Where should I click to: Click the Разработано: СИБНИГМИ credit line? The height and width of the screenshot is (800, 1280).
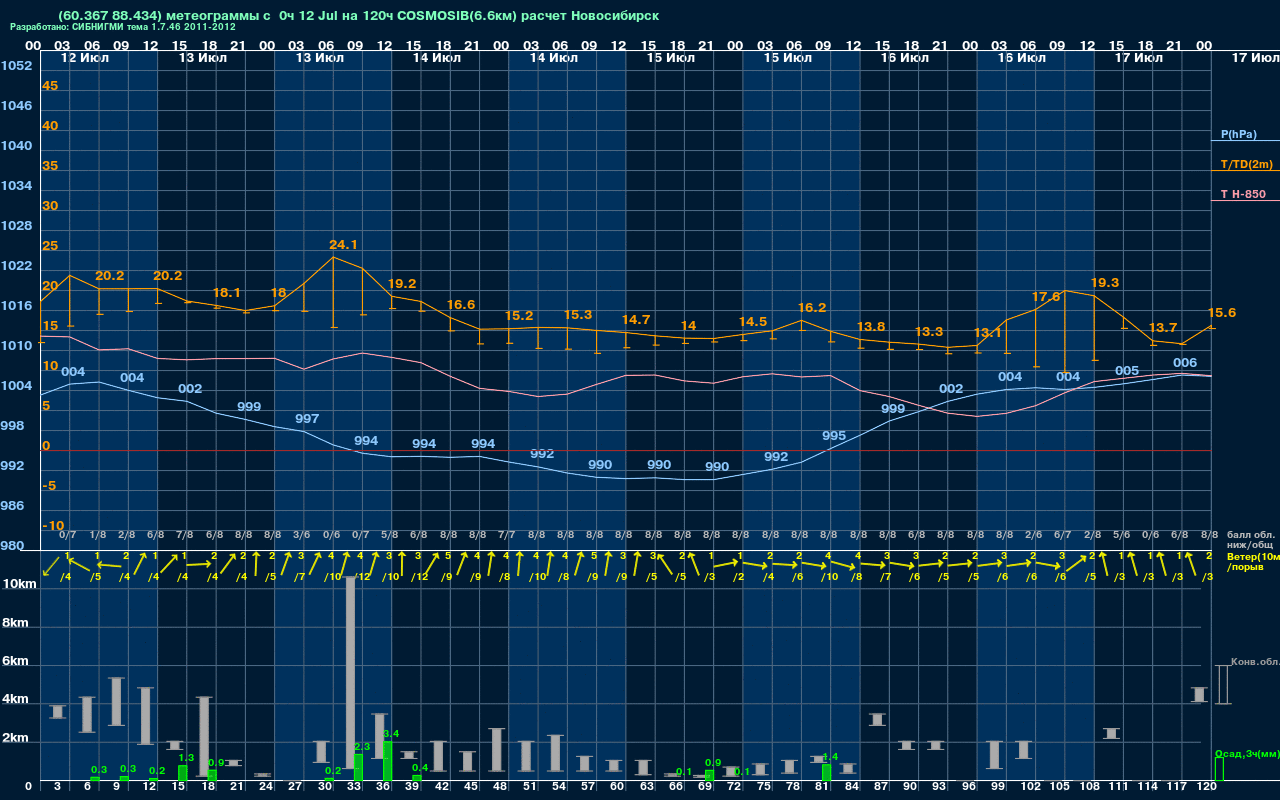click(123, 27)
